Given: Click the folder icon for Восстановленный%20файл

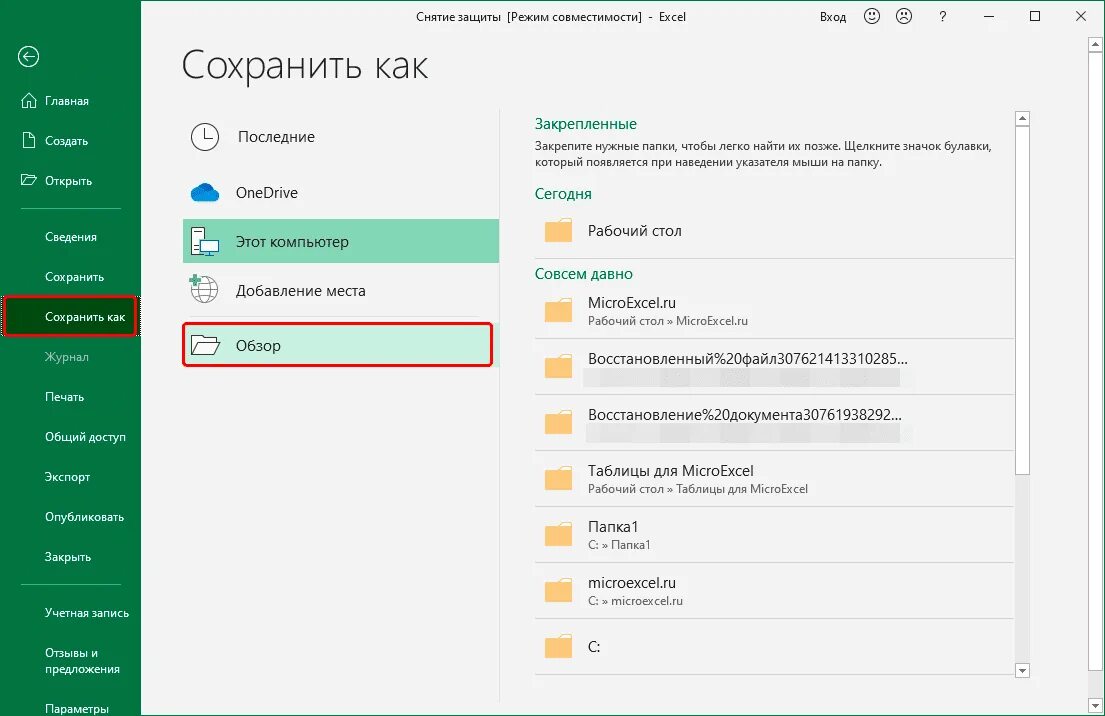Looking at the screenshot, I should pos(558,366).
